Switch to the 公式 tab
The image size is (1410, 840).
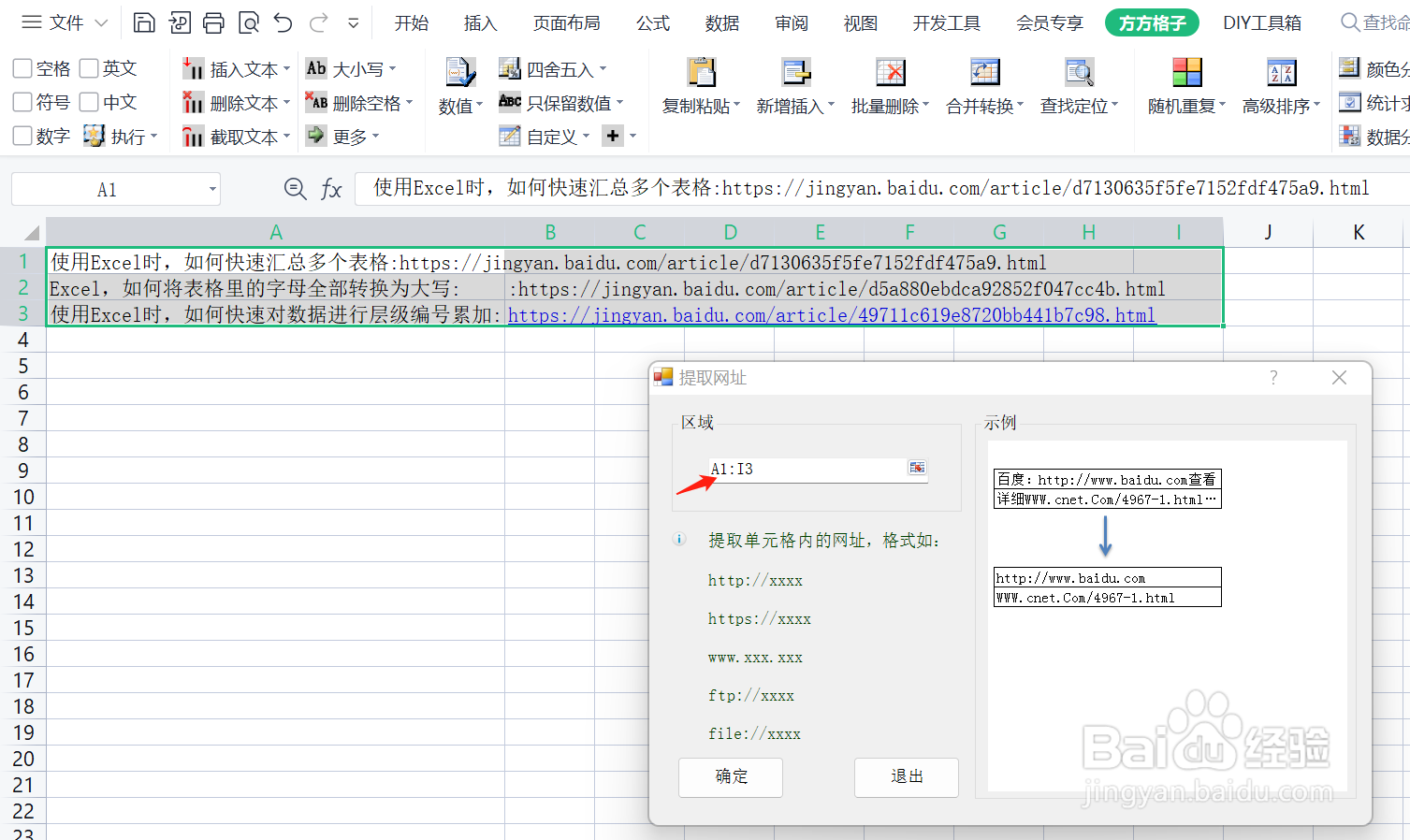tap(653, 22)
